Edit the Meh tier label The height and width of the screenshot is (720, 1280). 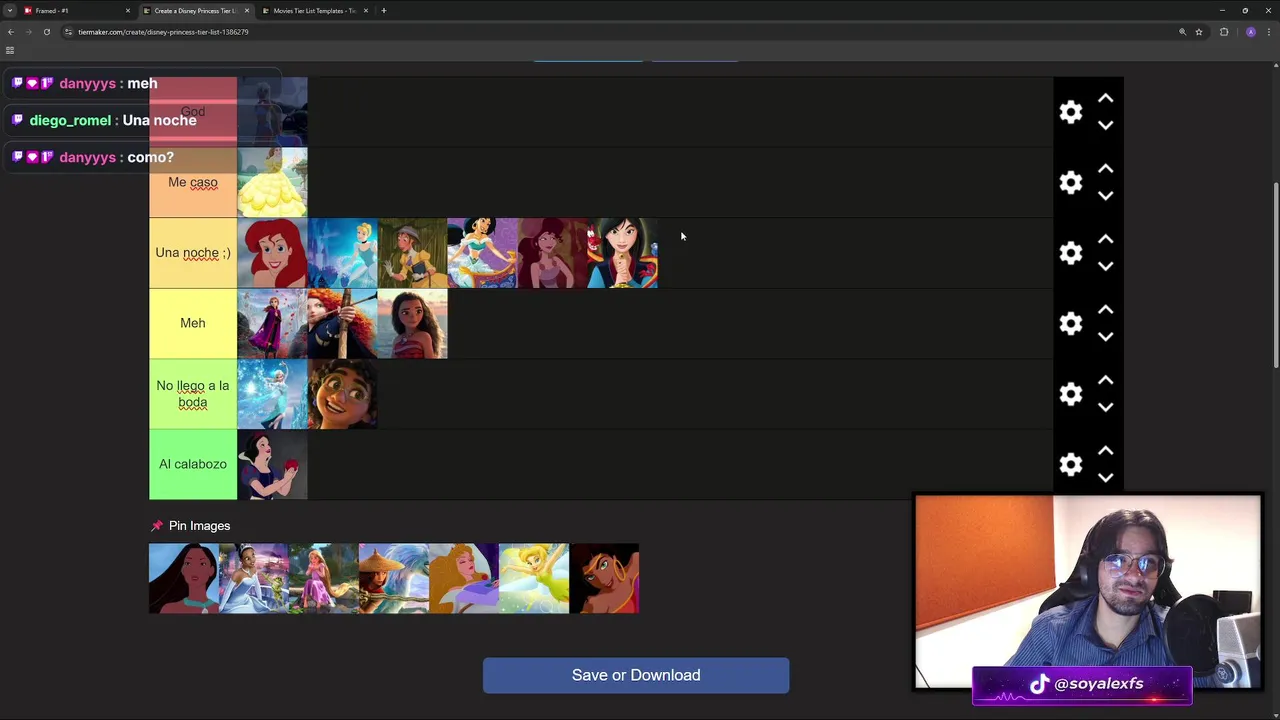[193, 323]
